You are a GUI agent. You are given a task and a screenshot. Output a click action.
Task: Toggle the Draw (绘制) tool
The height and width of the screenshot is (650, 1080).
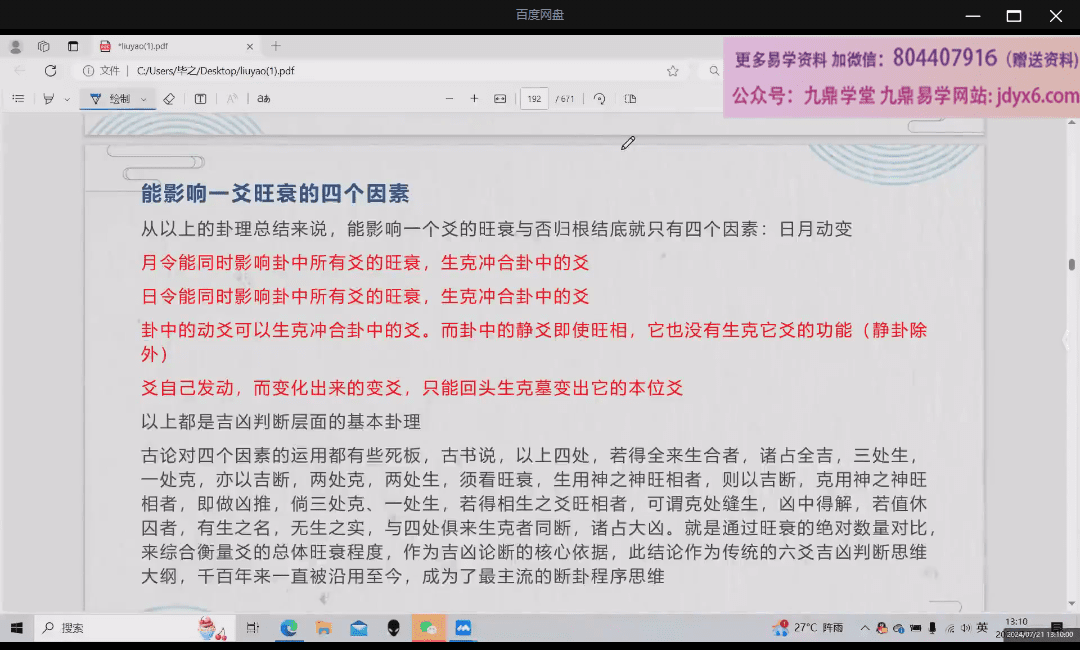110,99
